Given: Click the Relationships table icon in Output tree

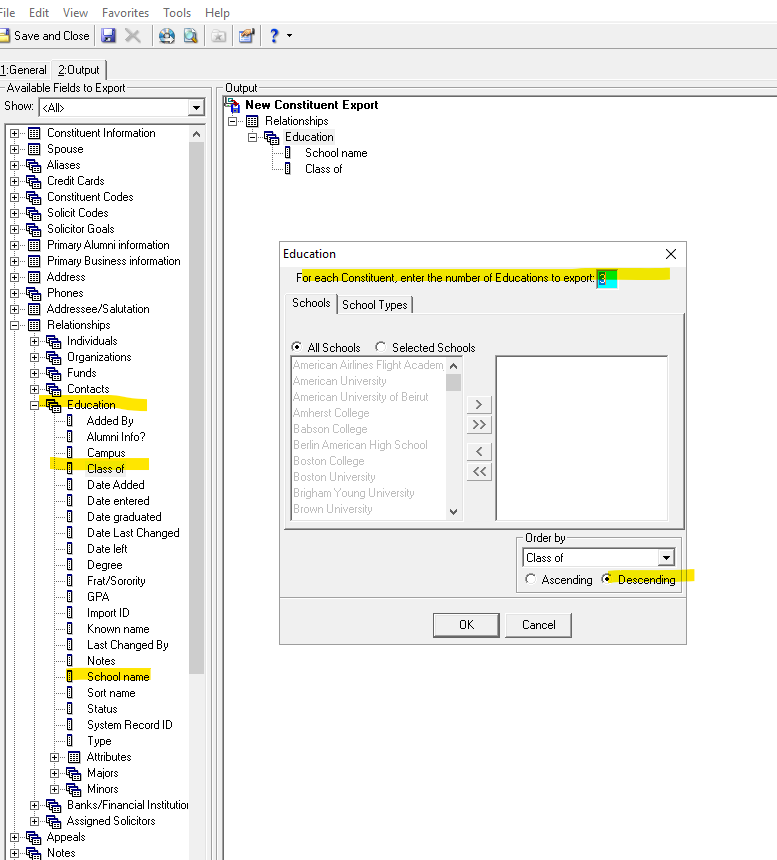Looking at the screenshot, I should [x=252, y=121].
